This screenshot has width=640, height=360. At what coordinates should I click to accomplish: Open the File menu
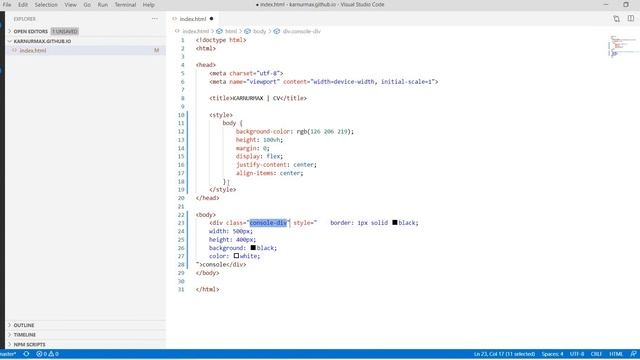pyautogui.click(x=7, y=5)
